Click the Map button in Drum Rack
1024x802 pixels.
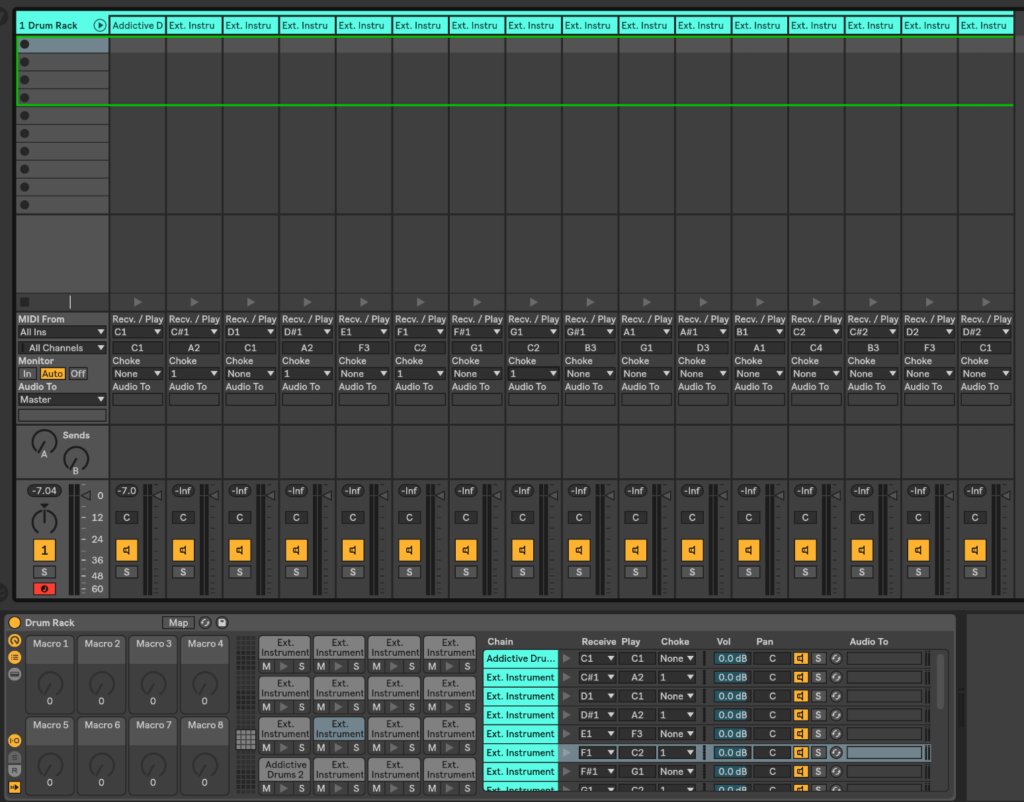pos(178,622)
